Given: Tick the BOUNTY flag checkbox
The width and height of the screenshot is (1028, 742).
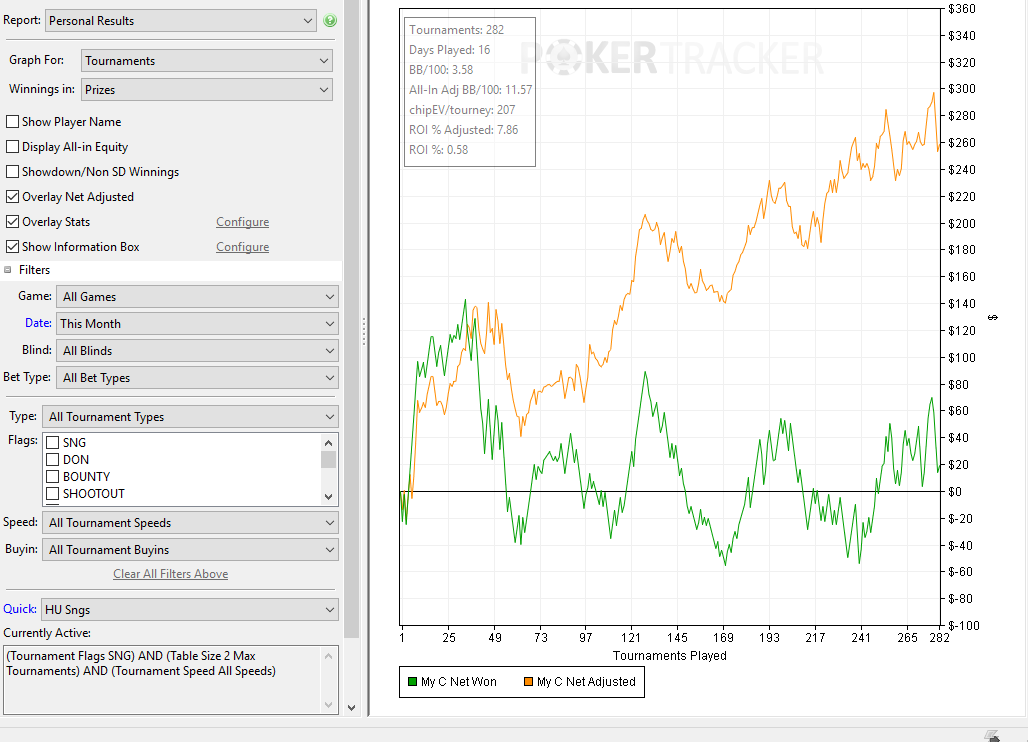Looking at the screenshot, I should click(52, 477).
